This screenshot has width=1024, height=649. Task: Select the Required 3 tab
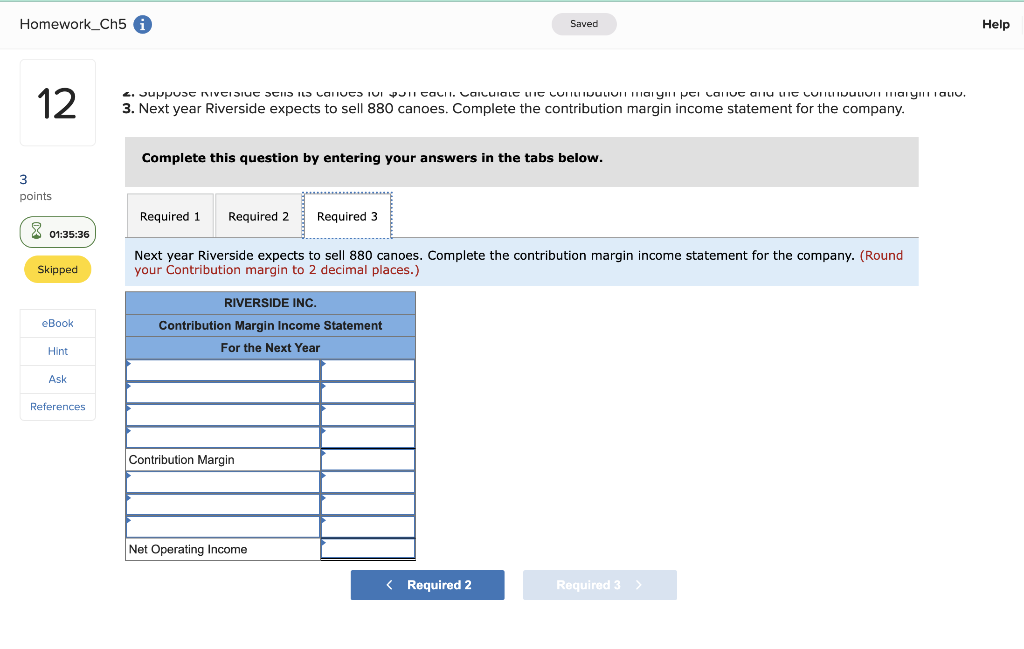(x=347, y=215)
